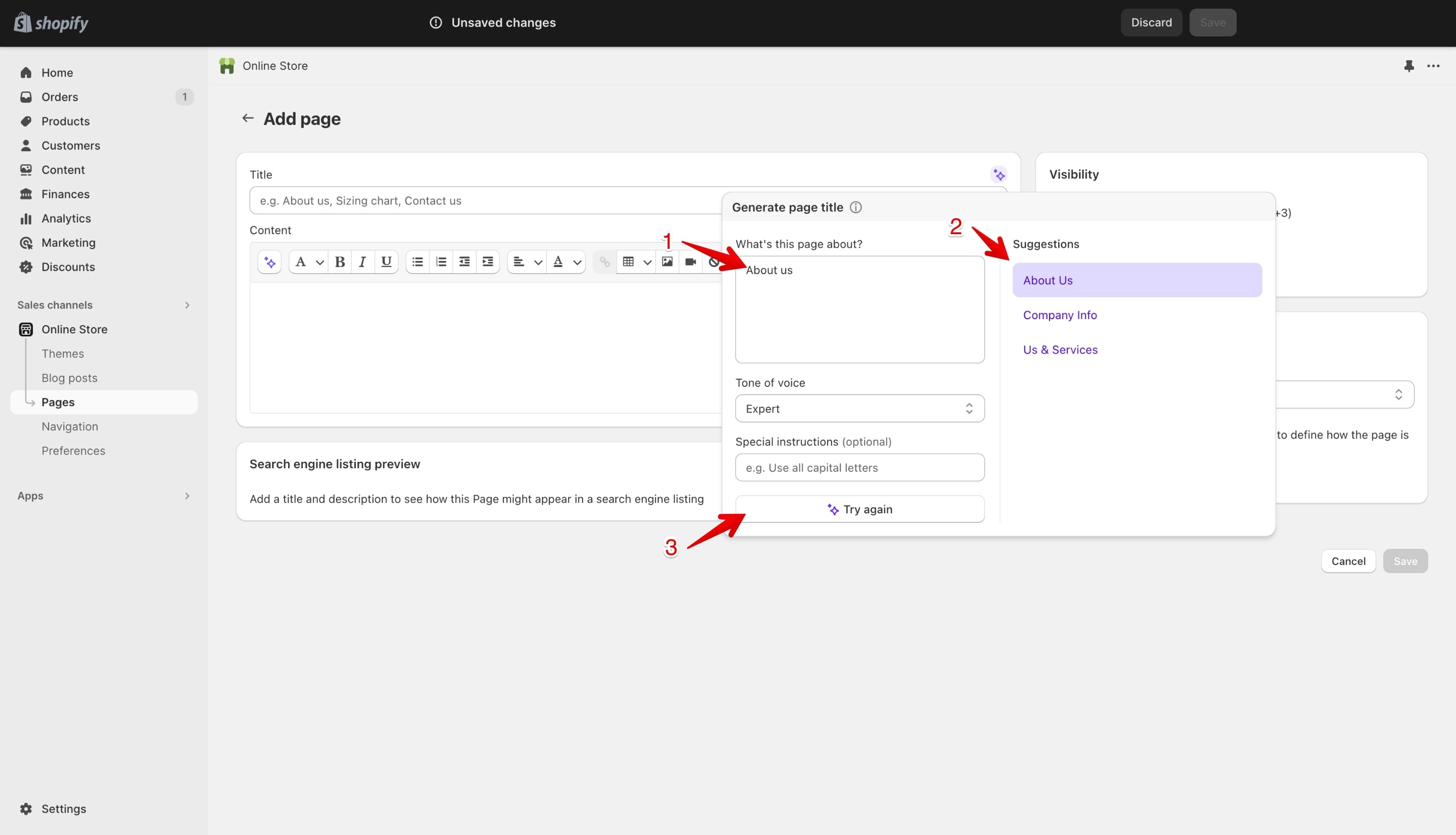Open the text color dropdown

click(x=566, y=262)
